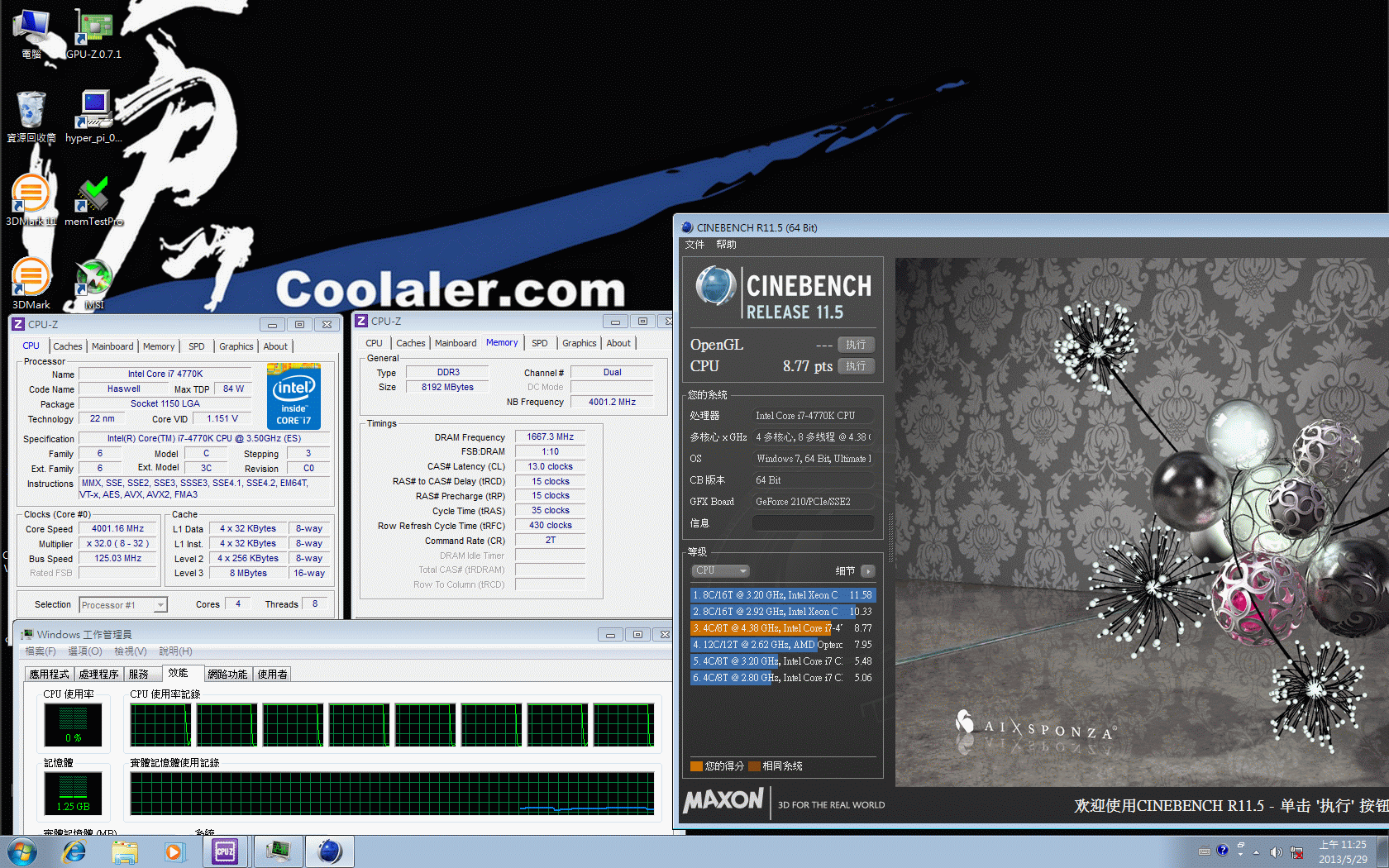
Task: Click the language bar restore icon
Action: coord(1241,846)
